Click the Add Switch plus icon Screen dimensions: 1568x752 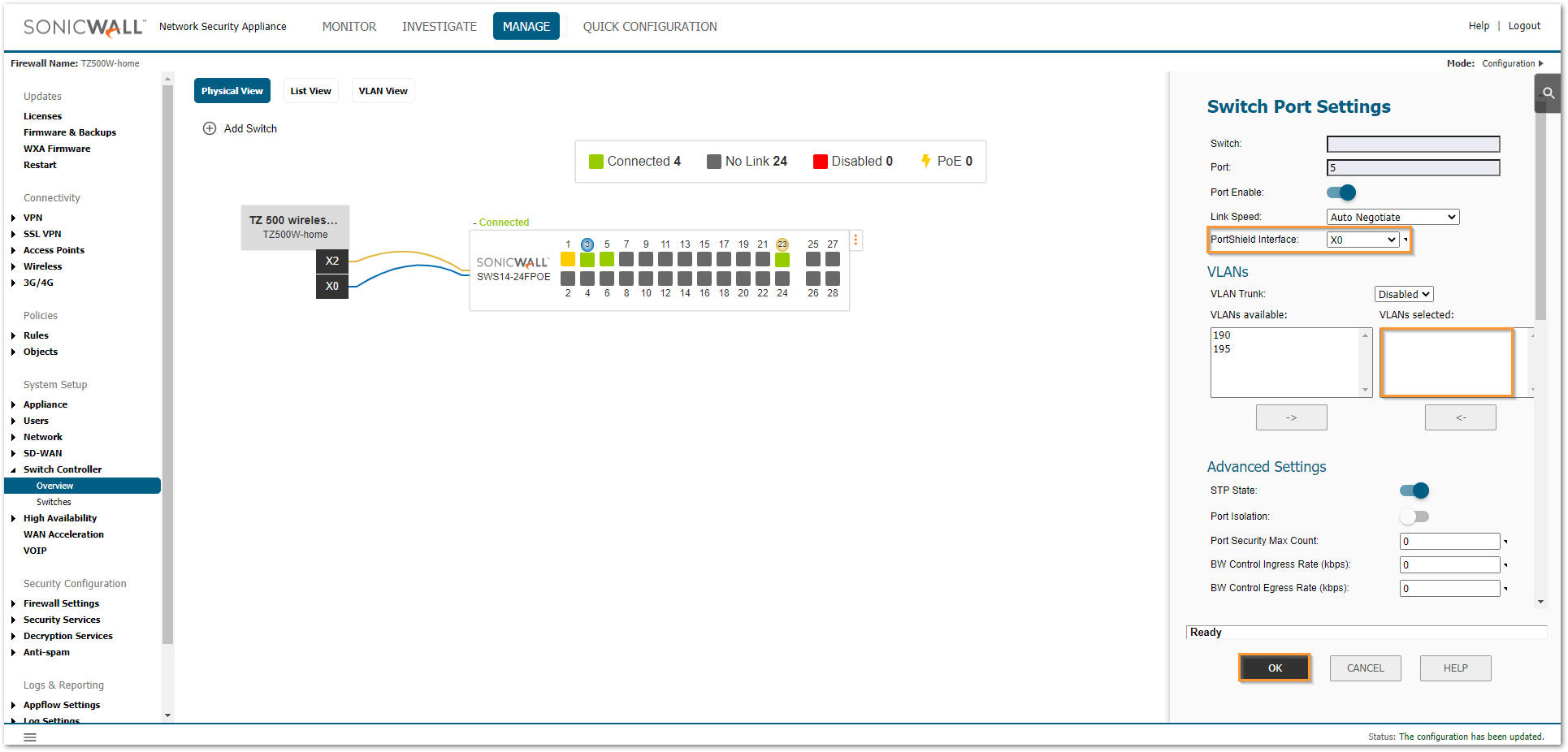tap(210, 128)
